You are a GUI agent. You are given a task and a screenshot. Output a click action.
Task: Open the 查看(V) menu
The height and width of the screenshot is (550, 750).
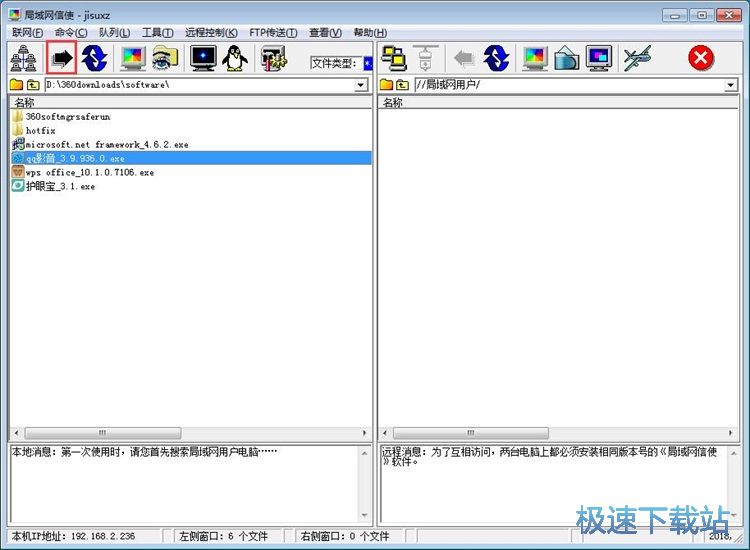pyautogui.click(x=325, y=33)
